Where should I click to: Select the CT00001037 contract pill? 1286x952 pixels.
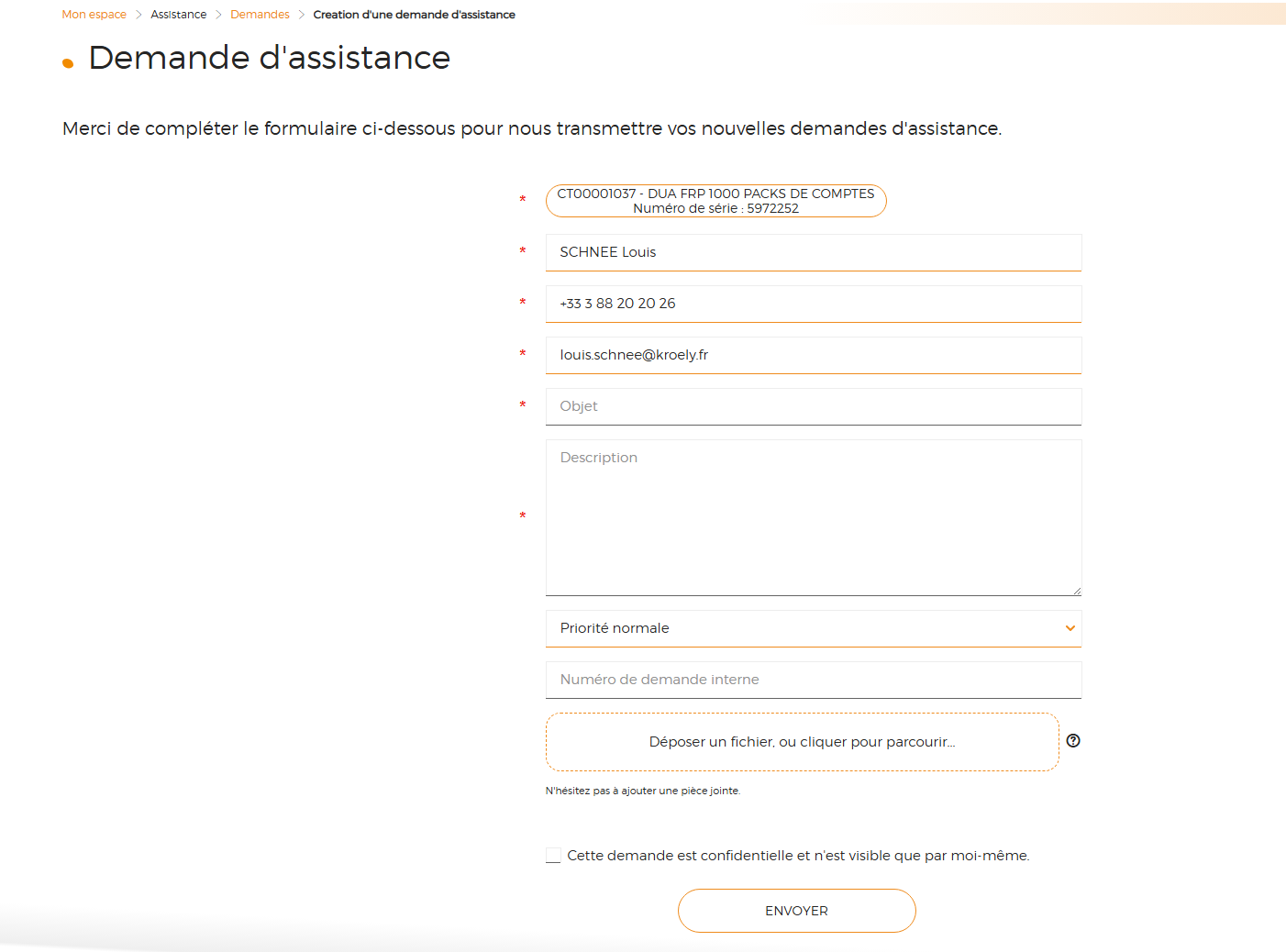(716, 201)
